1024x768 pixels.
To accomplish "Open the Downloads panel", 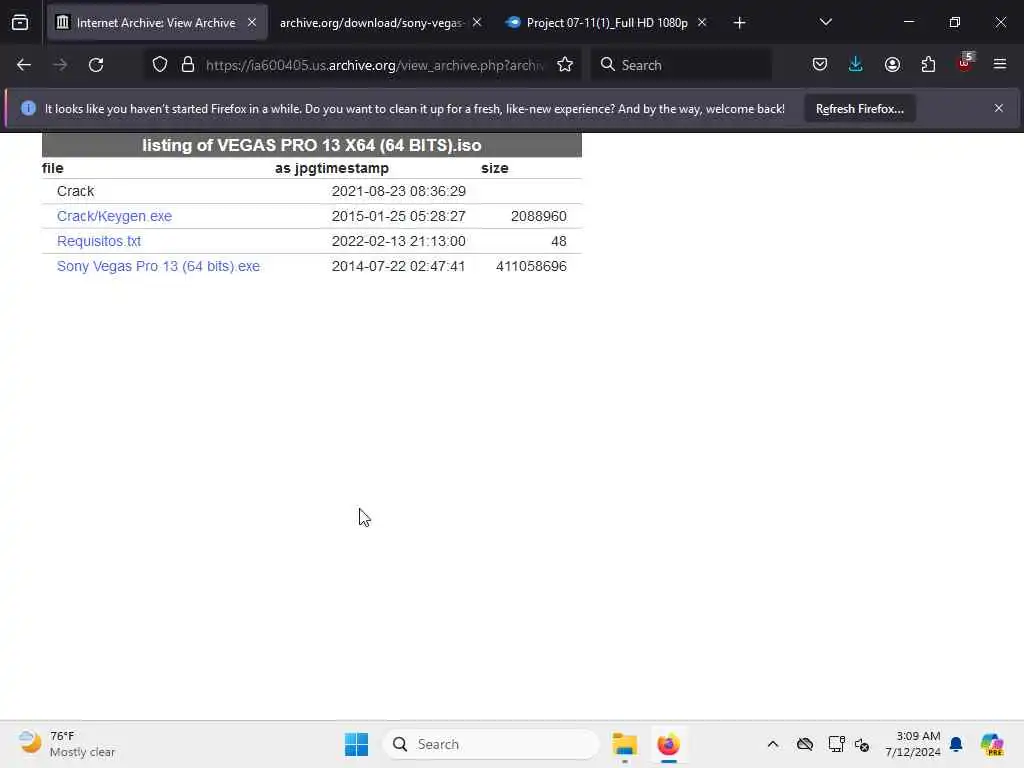I will (x=856, y=65).
